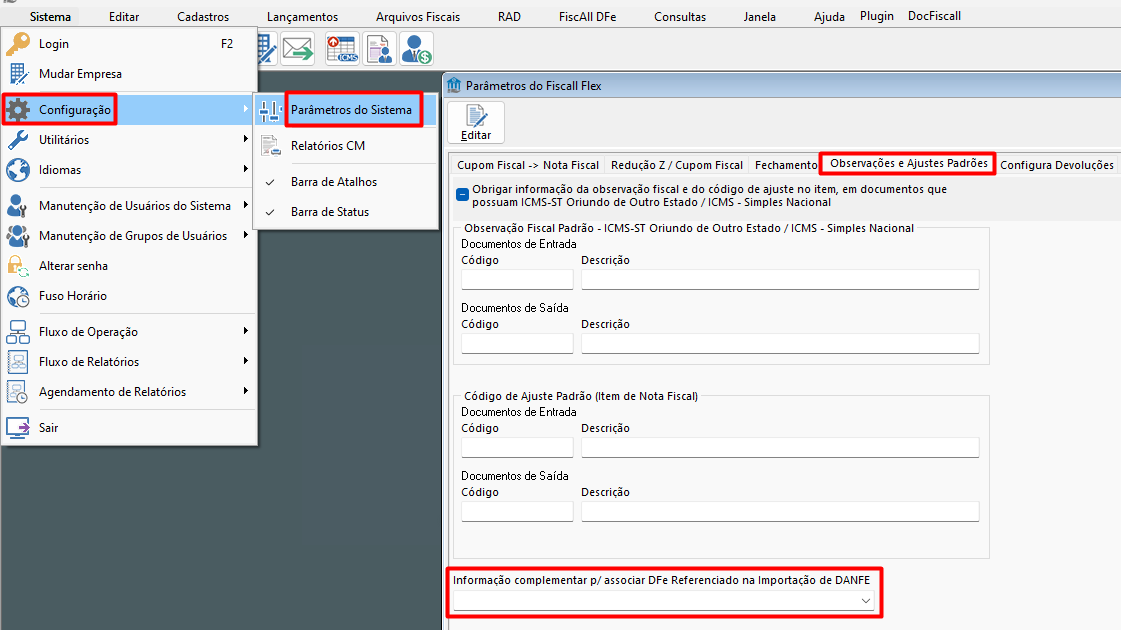Click Código de Ajuste Saída Descrição field

(780, 511)
